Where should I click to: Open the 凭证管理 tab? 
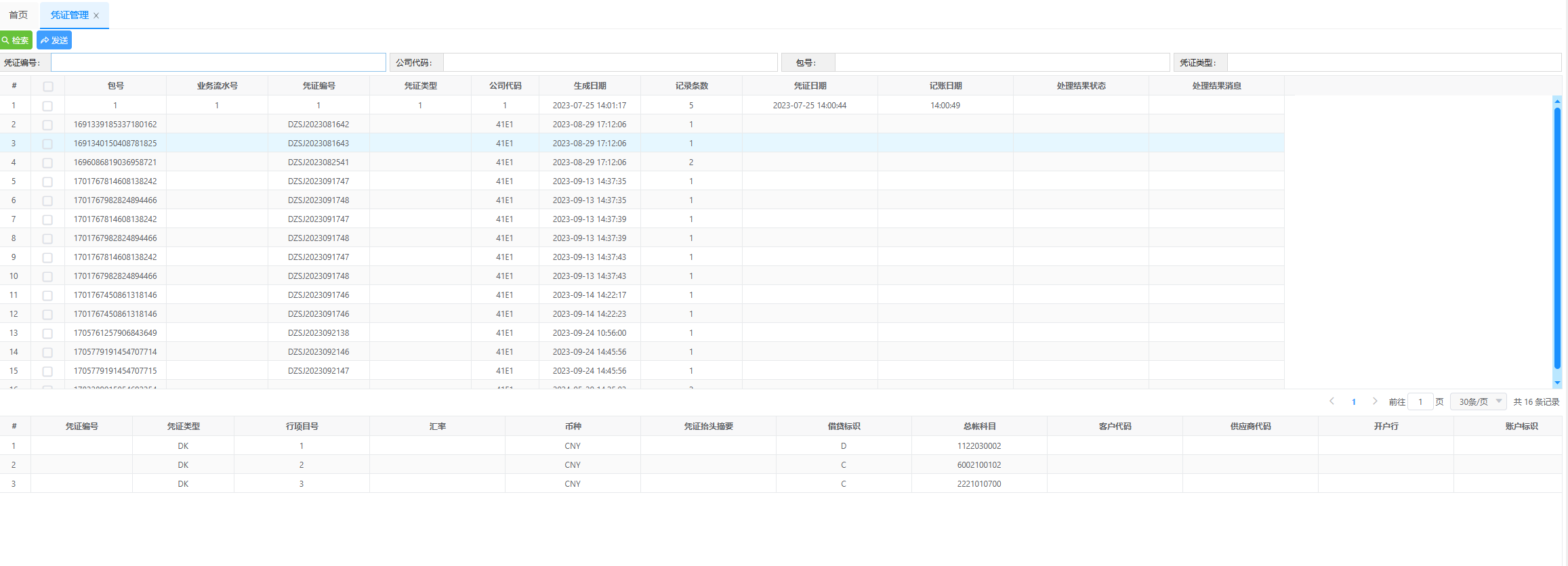pos(69,15)
